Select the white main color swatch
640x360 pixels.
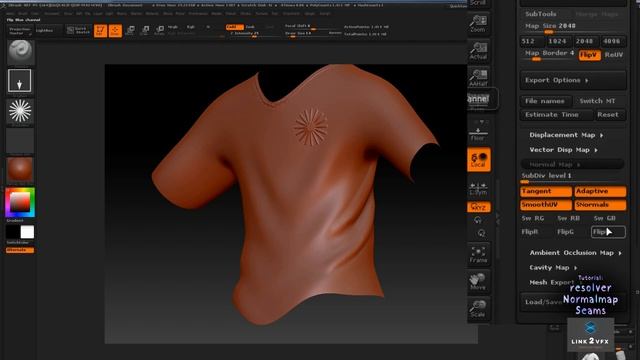[x=27, y=232]
